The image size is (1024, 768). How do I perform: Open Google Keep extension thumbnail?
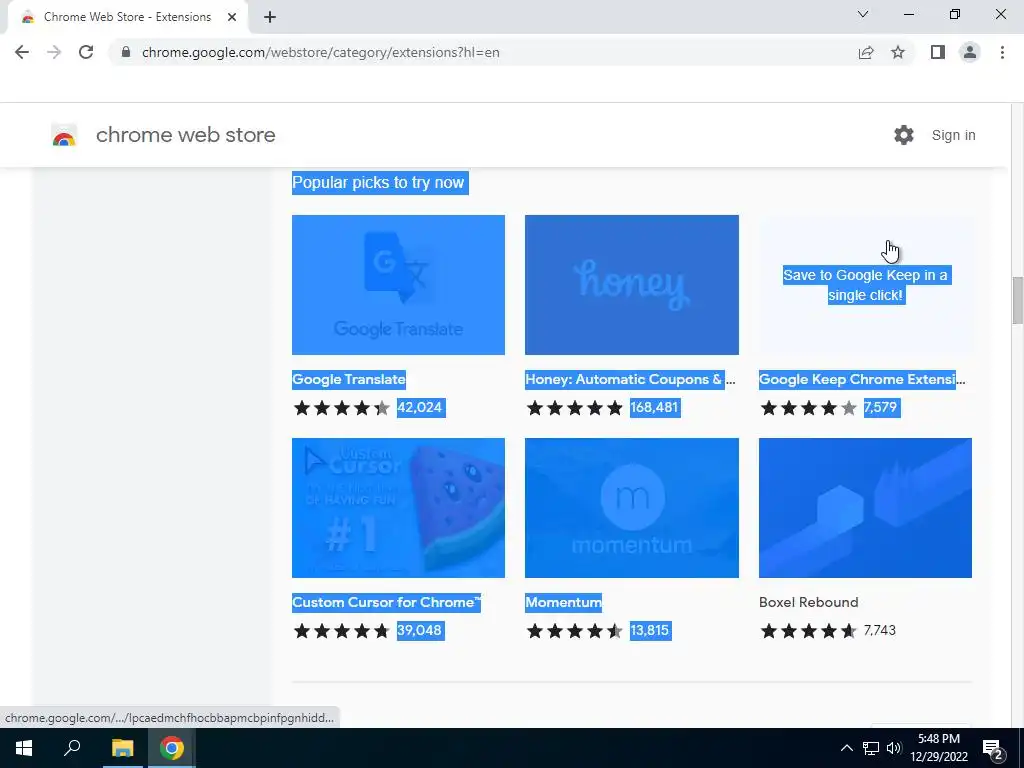click(x=865, y=285)
